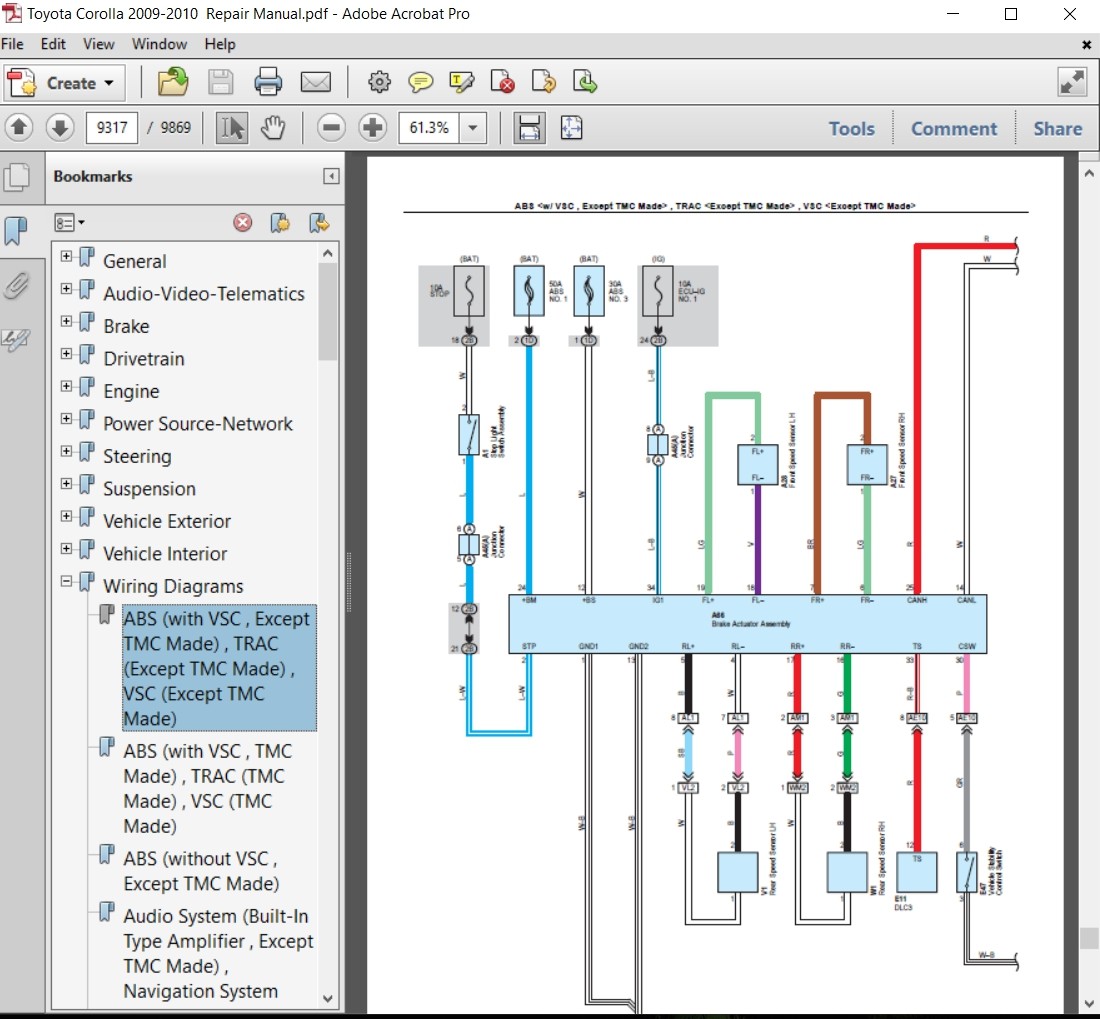This screenshot has width=1100, height=1019.
Task: Expand the Drivetrain bookmark
Action: pyautogui.click(x=66, y=354)
